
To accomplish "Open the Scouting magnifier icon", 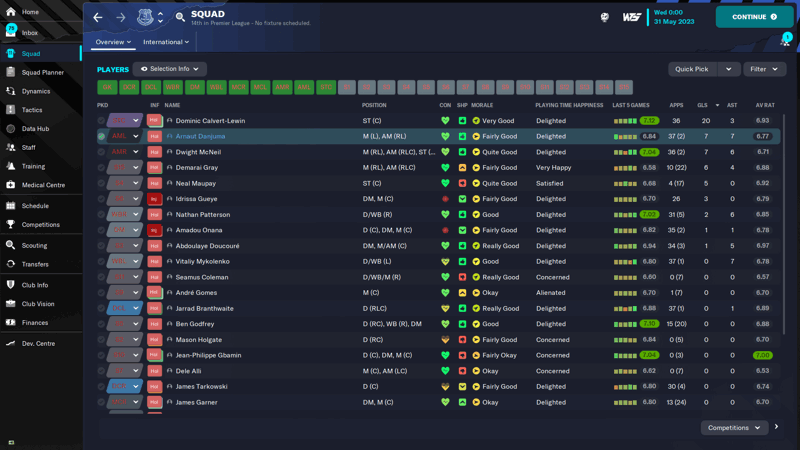I will point(11,245).
